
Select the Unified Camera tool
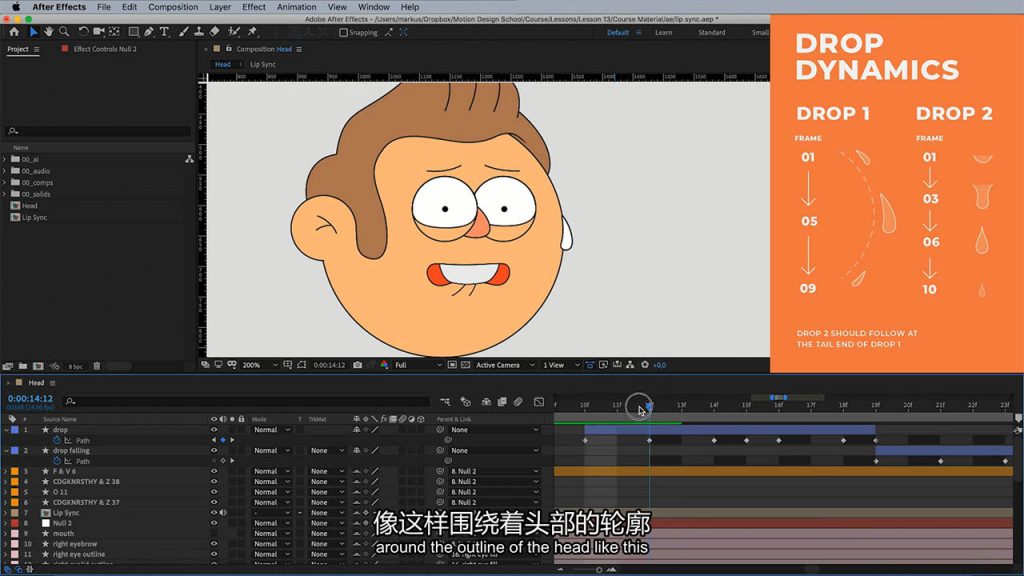click(99, 31)
